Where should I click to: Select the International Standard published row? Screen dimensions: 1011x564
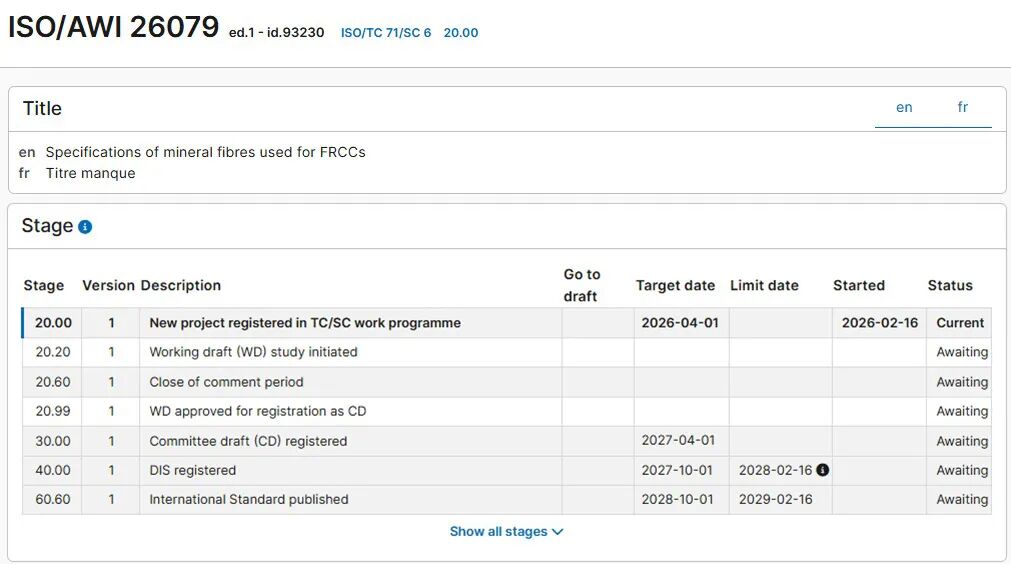[x=249, y=499]
